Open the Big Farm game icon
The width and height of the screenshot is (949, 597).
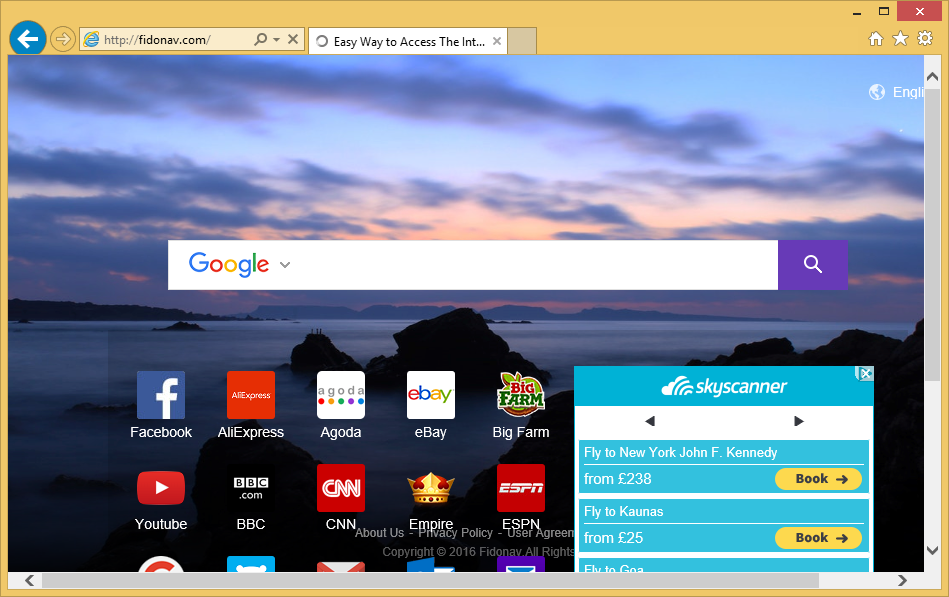pyautogui.click(x=520, y=394)
